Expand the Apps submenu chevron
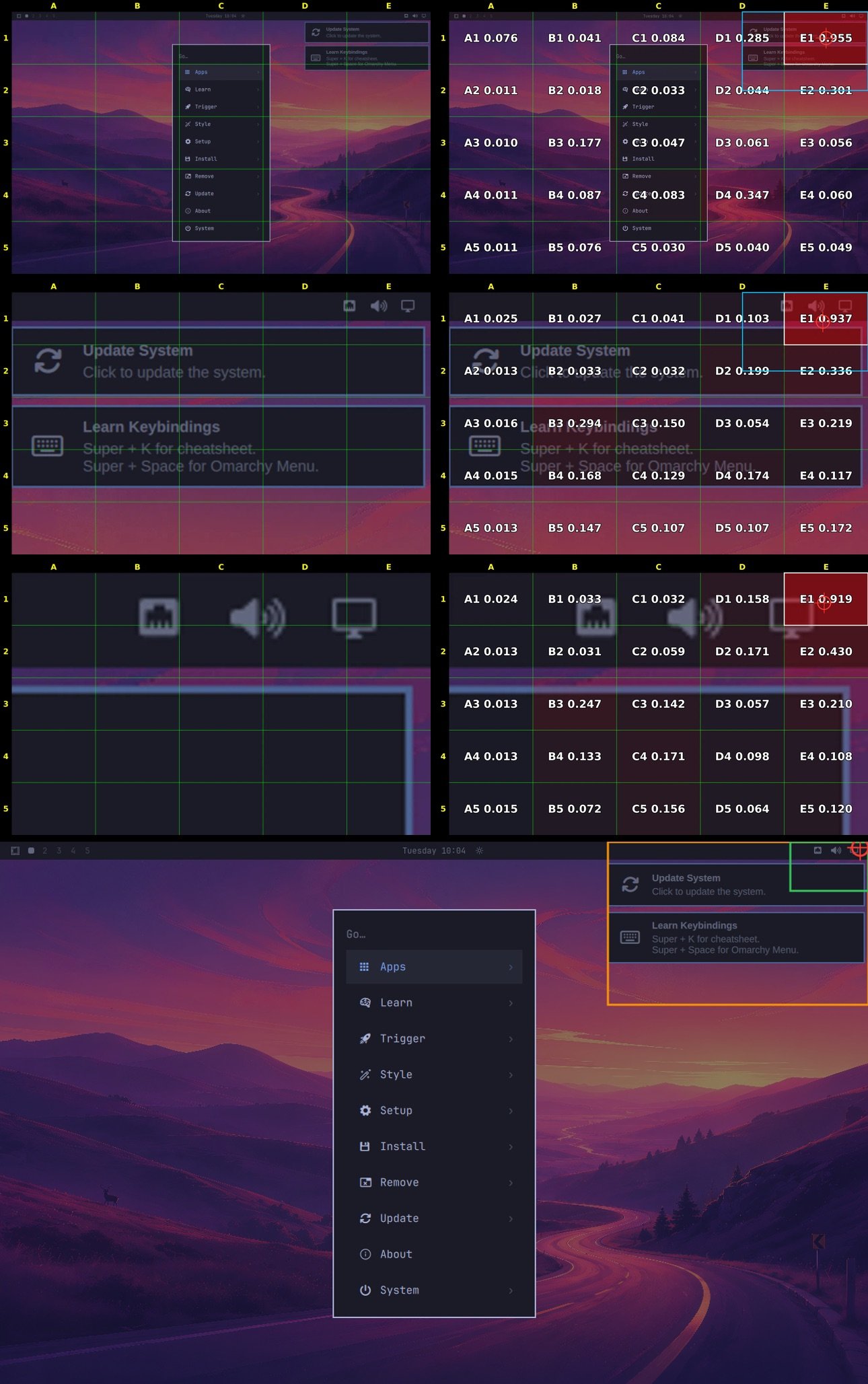The width and height of the screenshot is (868, 1384). (511, 967)
